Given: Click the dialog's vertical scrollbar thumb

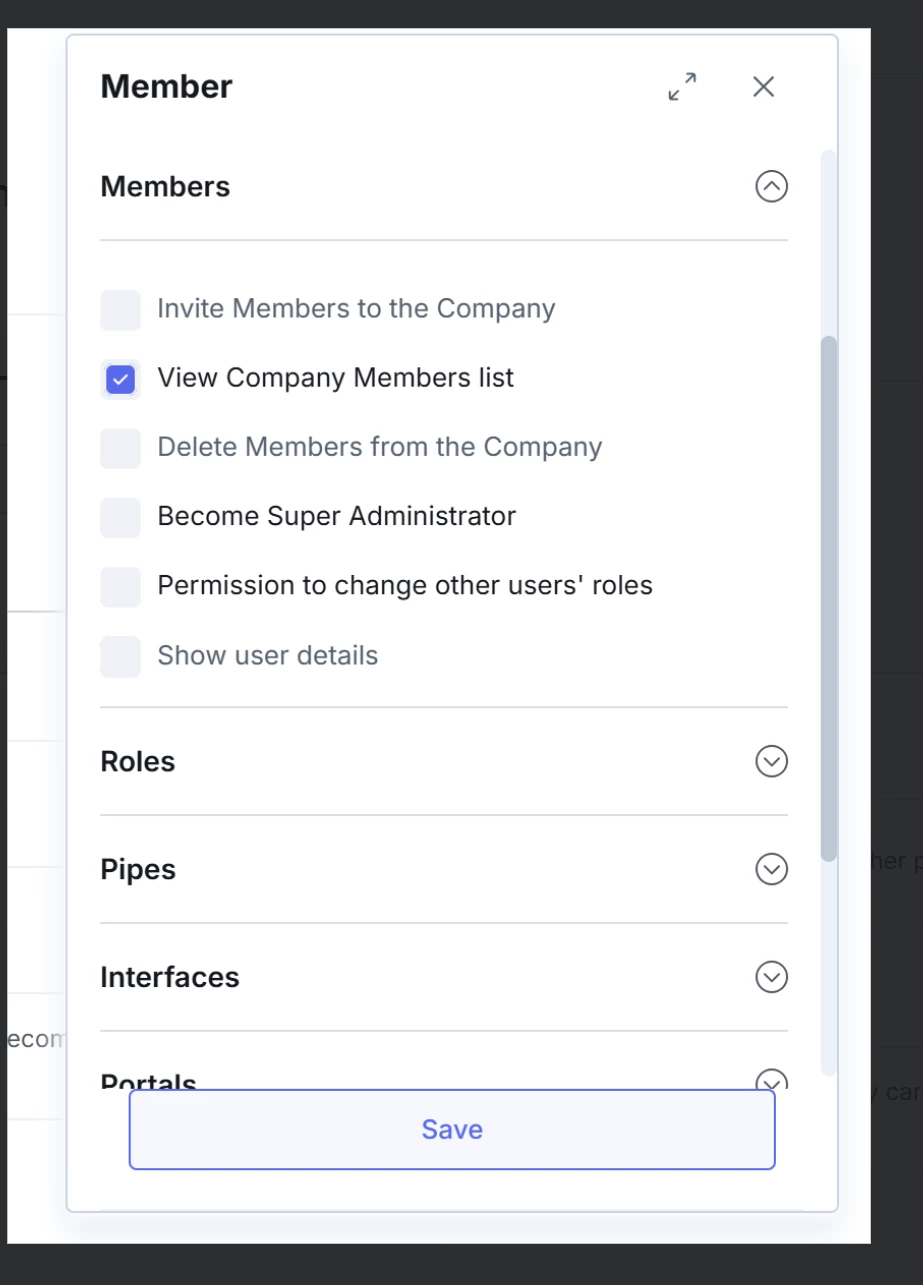Looking at the screenshot, I should [828, 598].
